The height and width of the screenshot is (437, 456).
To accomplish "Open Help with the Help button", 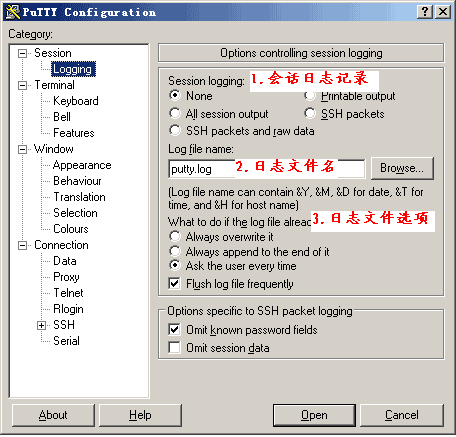I will (140, 415).
